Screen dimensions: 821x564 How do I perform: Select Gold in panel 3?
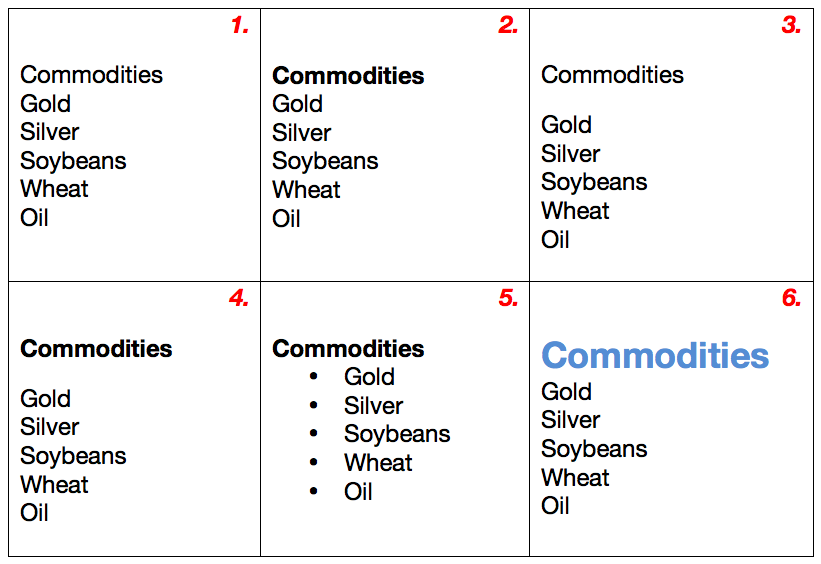point(566,125)
